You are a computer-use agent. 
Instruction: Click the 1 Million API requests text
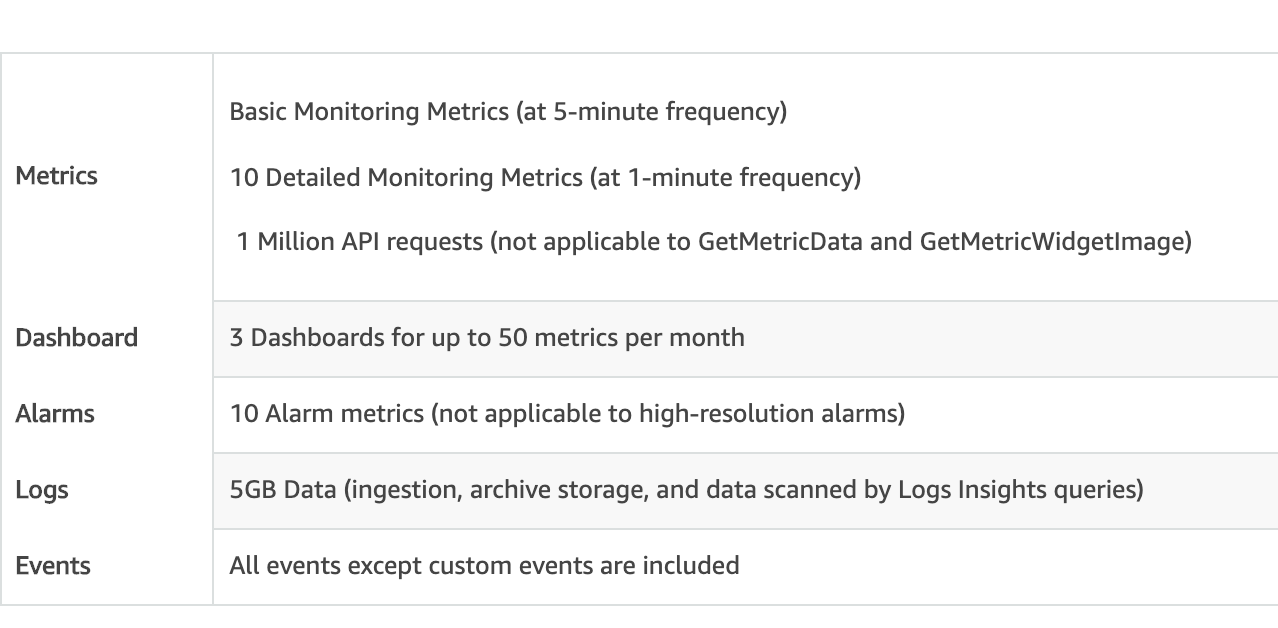tap(360, 242)
